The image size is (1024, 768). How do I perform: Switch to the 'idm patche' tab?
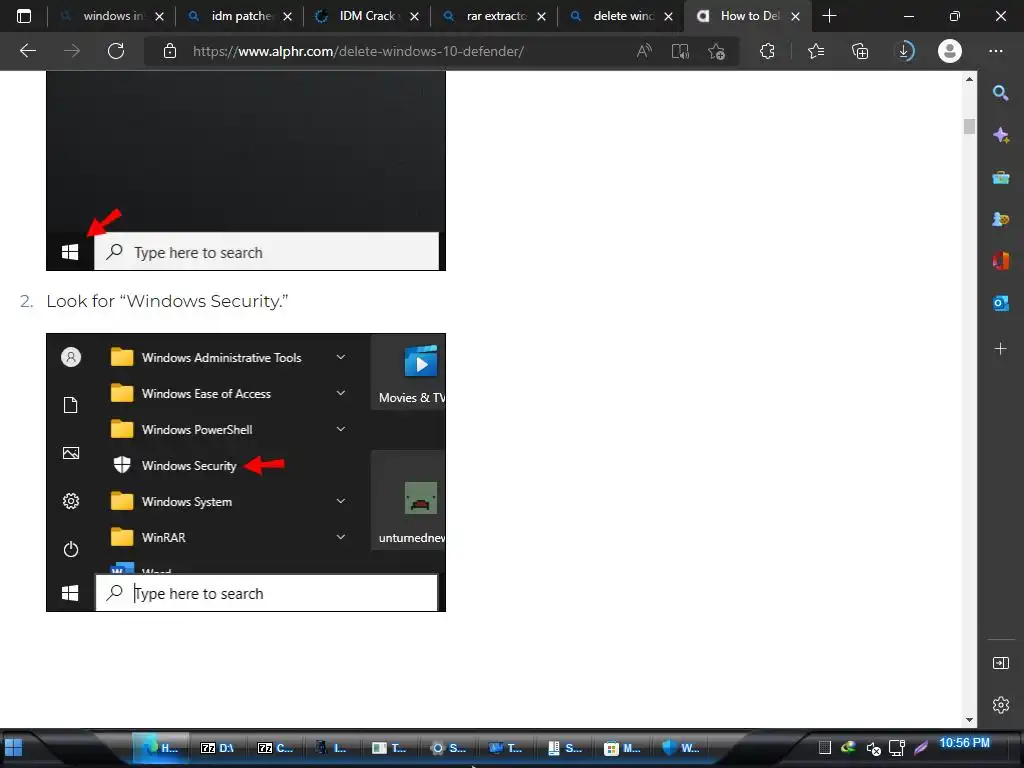point(240,16)
